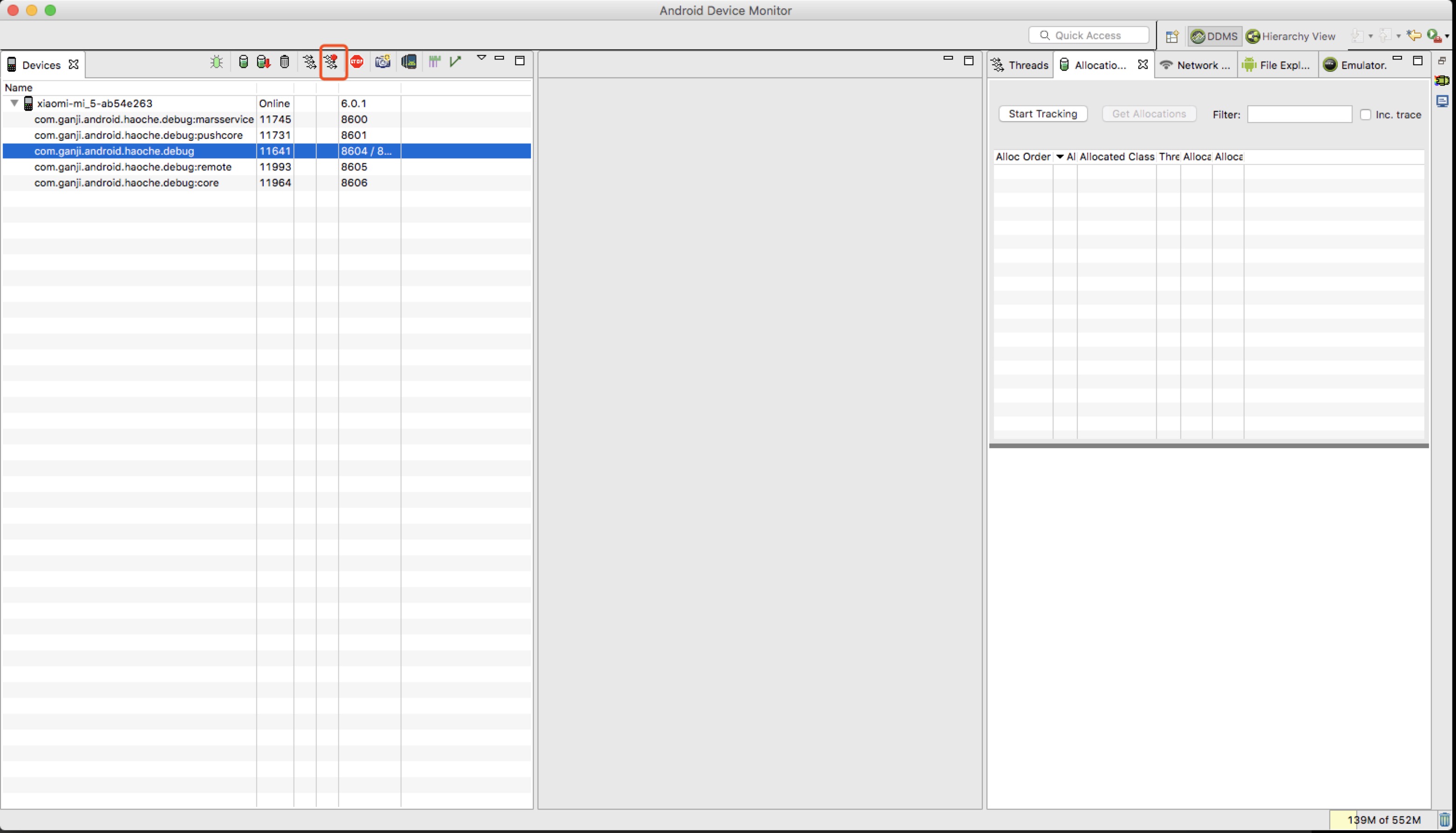
Task: Click the Open Perspective icon
Action: tap(1172, 37)
